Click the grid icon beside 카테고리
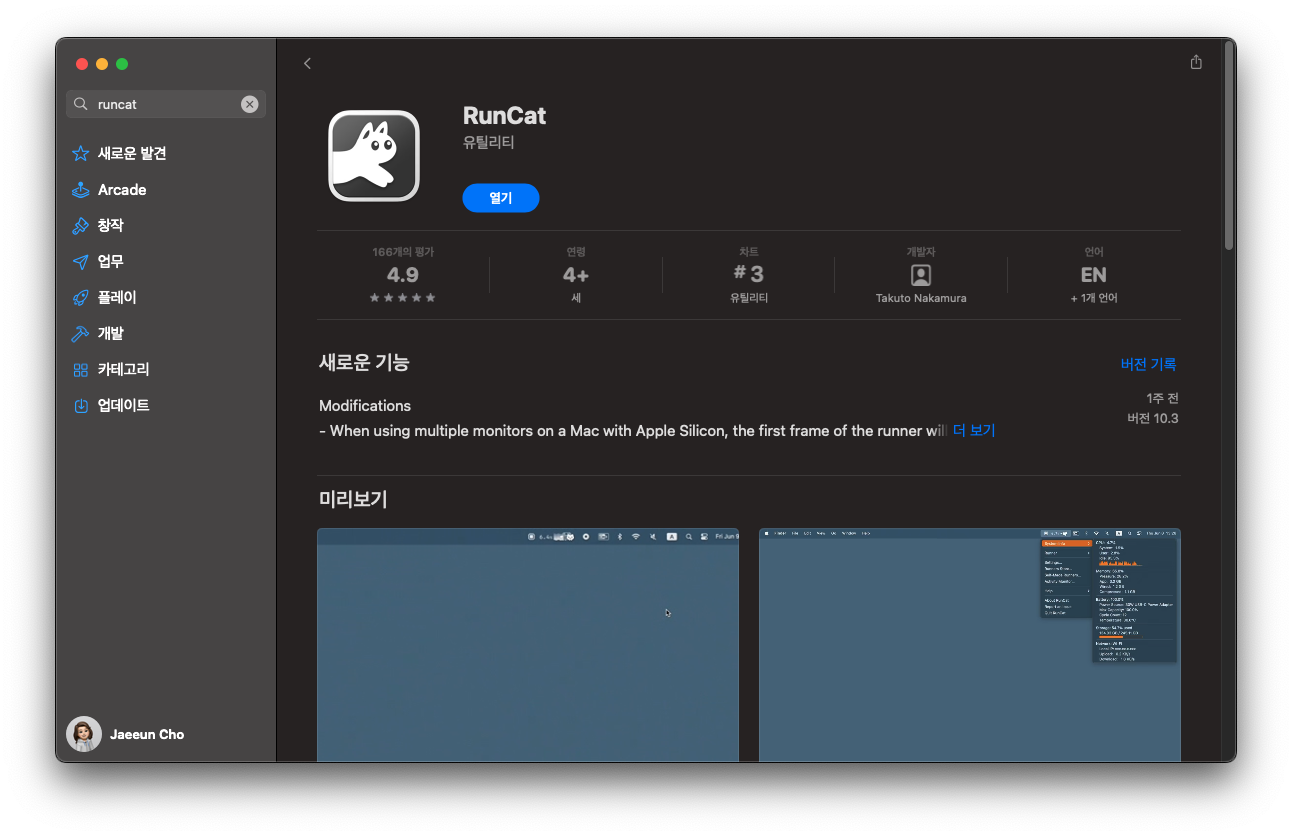The image size is (1292, 836). [x=81, y=370]
